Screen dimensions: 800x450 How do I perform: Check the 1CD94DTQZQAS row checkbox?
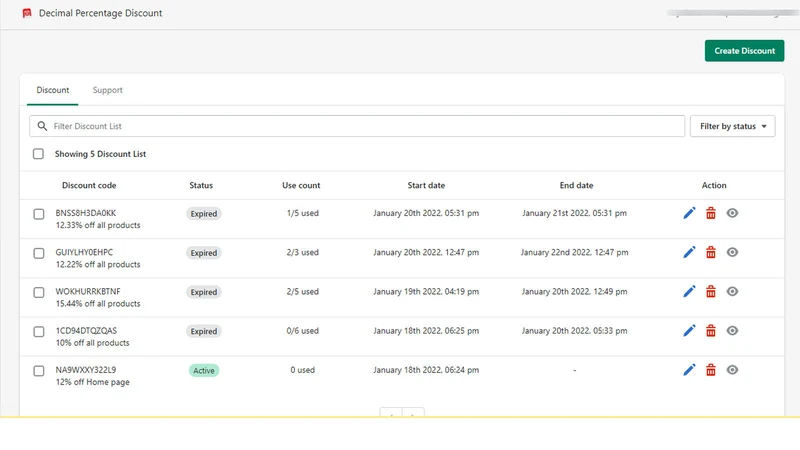[x=39, y=332]
